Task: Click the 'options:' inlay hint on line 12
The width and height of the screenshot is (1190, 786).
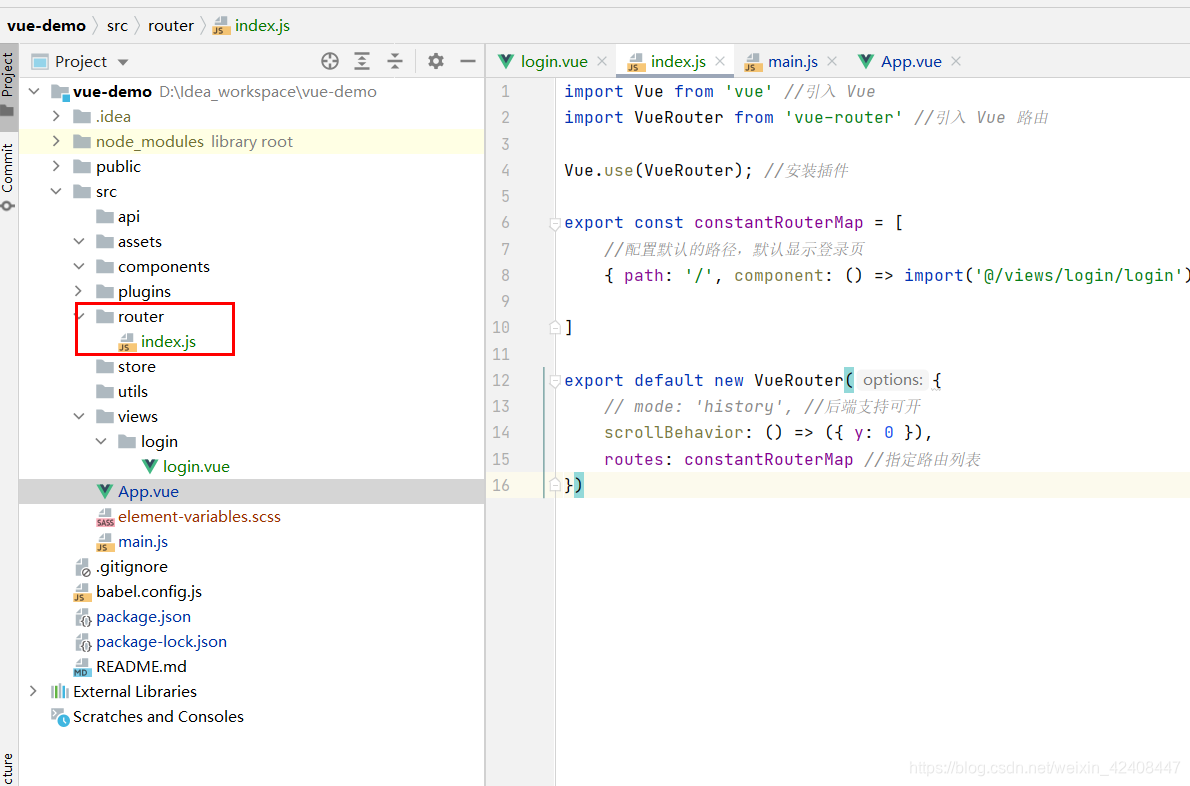Action: pyautogui.click(x=892, y=380)
